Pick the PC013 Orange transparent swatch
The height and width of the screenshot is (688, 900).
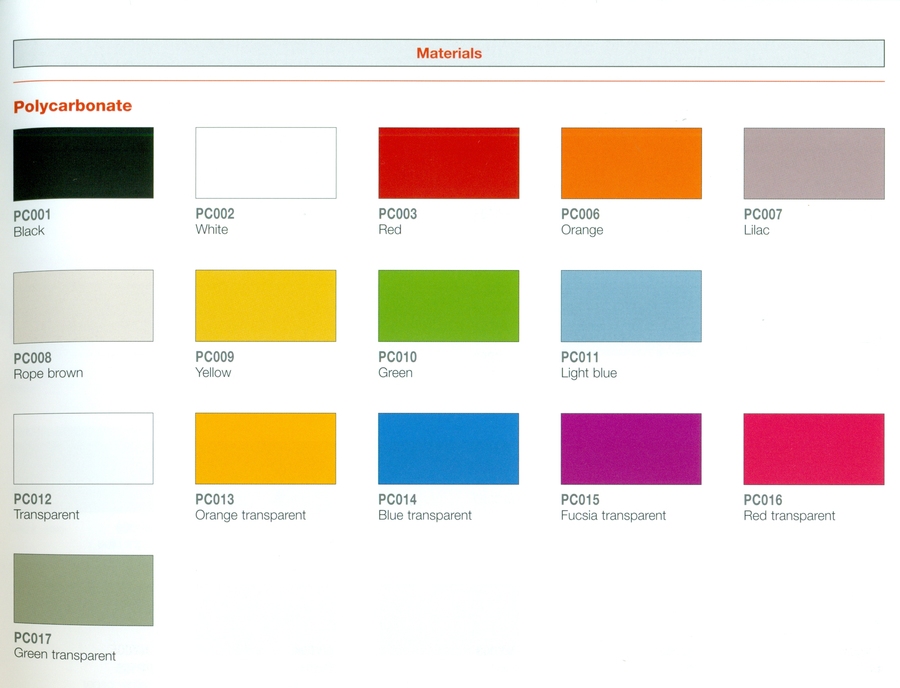click(266, 448)
